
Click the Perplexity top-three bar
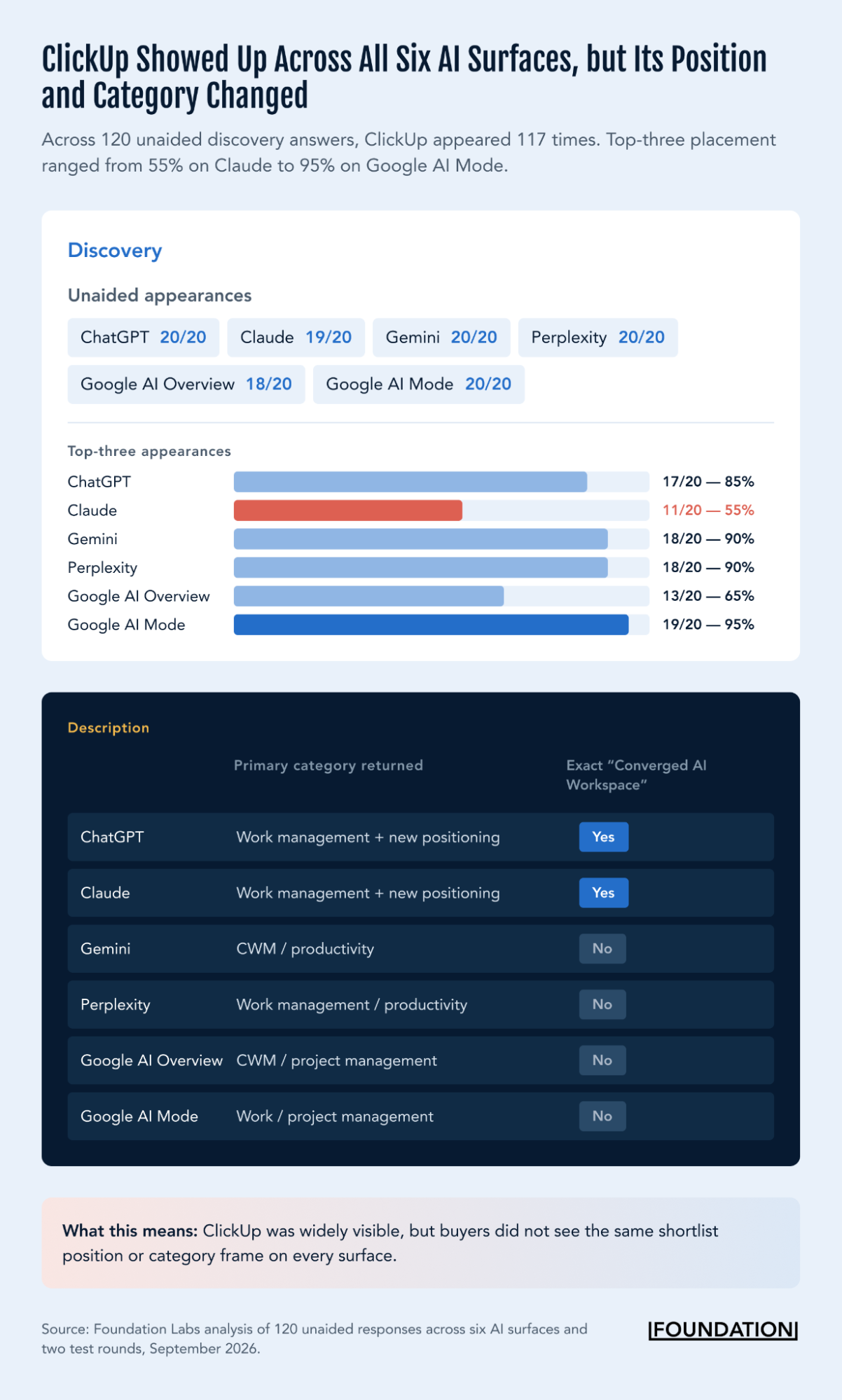point(421,567)
